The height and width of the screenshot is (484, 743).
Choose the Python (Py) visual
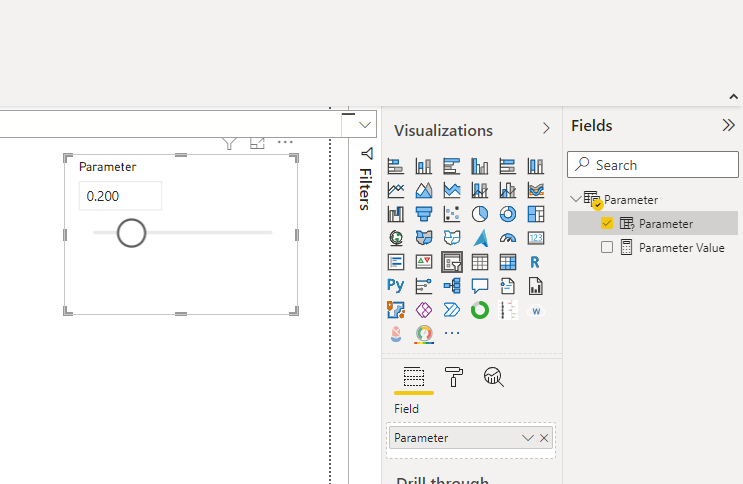coord(396,286)
